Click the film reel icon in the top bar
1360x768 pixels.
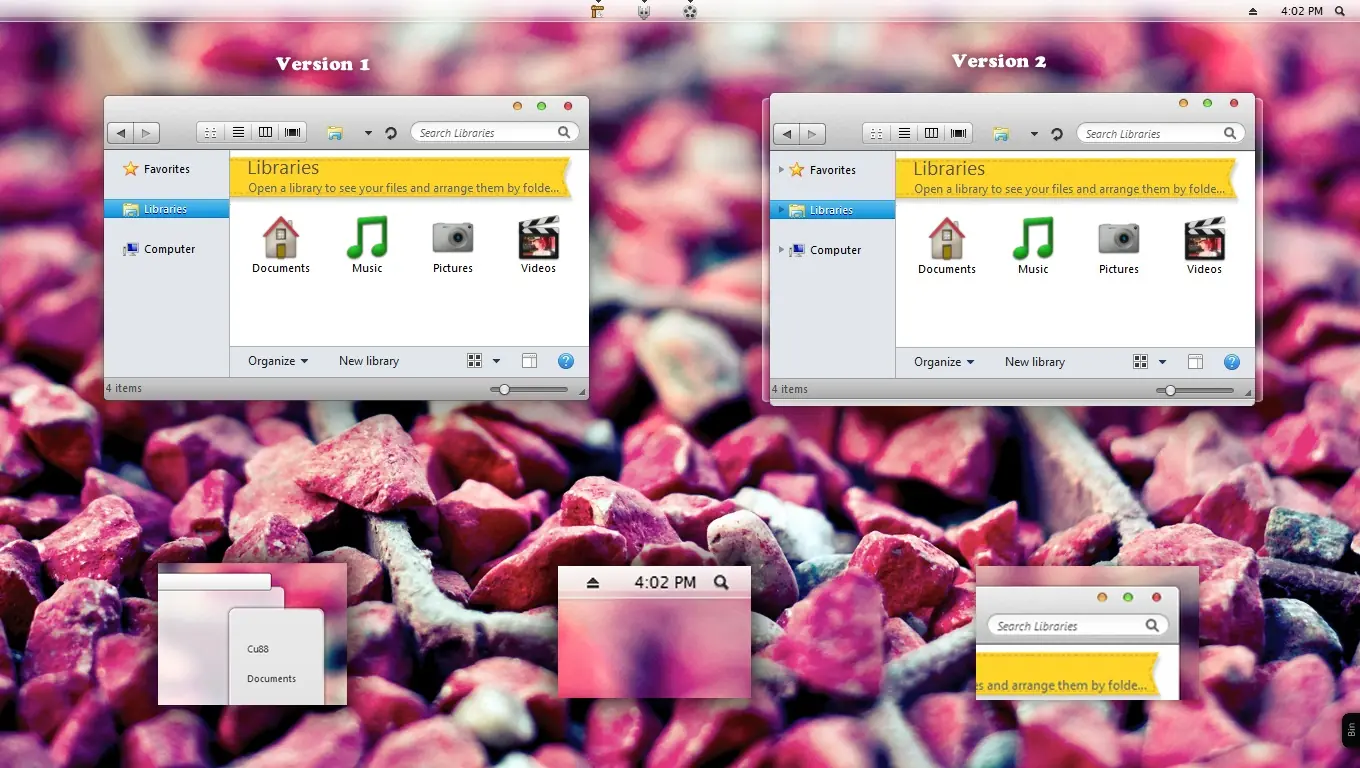pos(690,11)
